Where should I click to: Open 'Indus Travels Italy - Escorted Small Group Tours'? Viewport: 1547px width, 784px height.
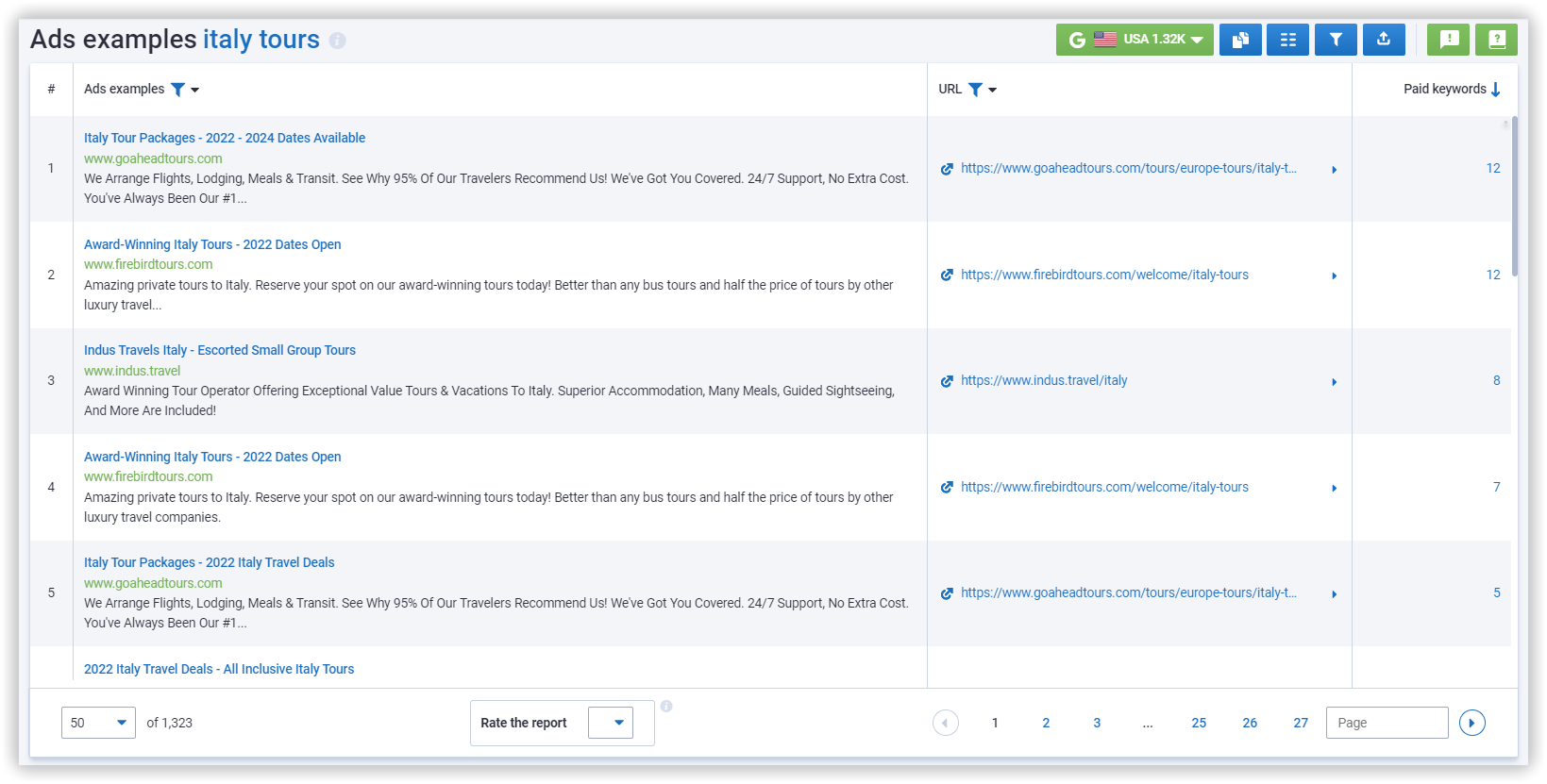tap(220, 350)
